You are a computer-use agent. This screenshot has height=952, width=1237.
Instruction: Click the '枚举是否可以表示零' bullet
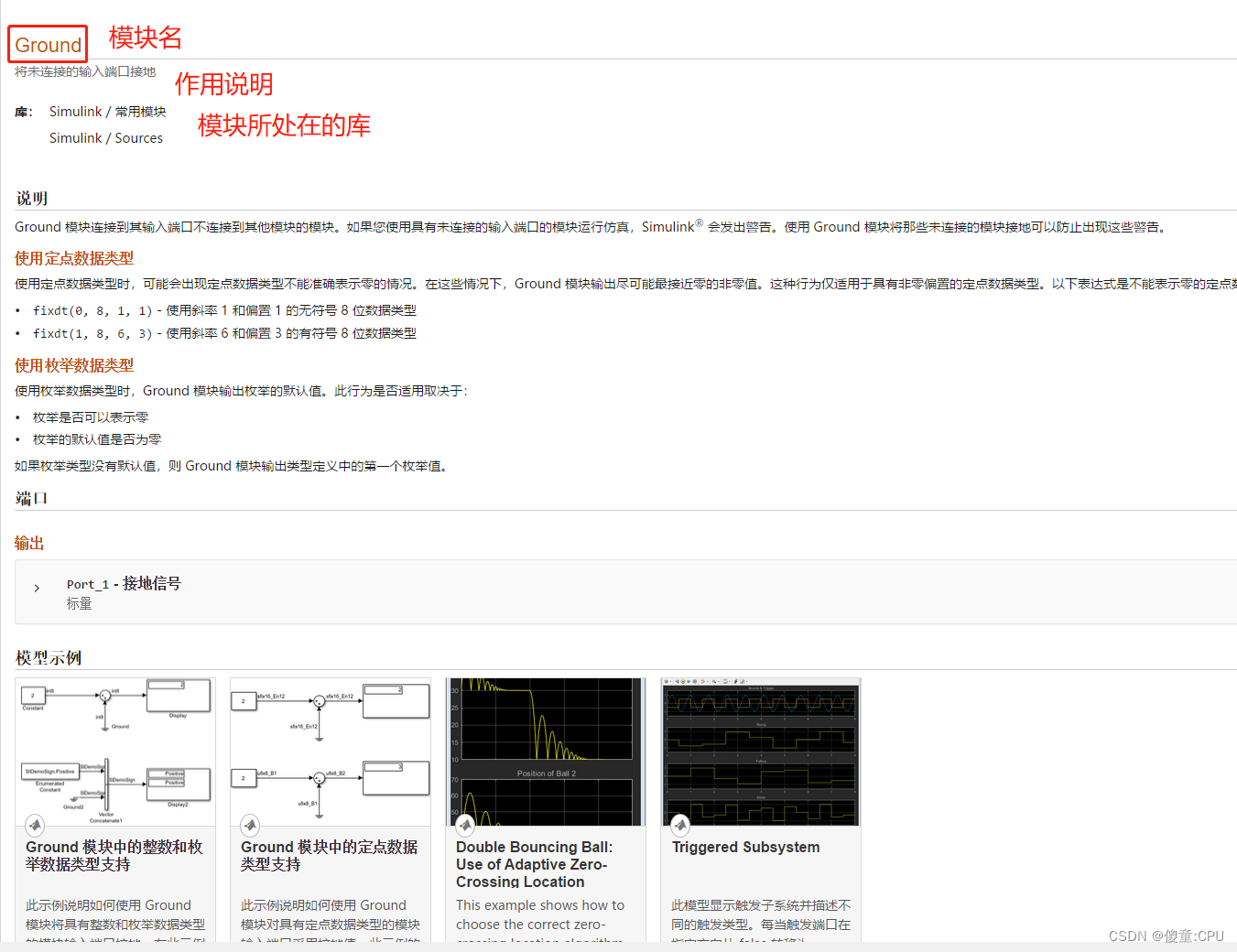click(91, 417)
